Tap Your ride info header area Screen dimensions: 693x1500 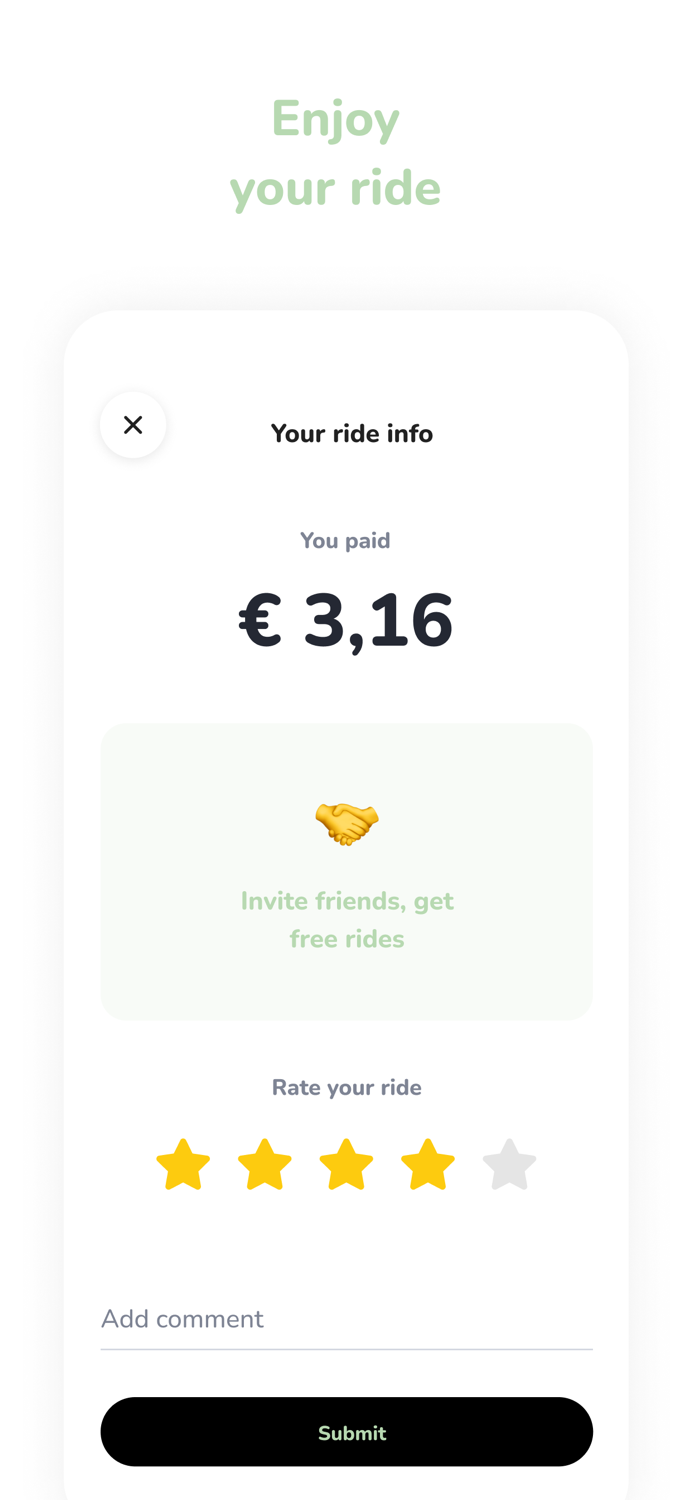click(x=352, y=433)
